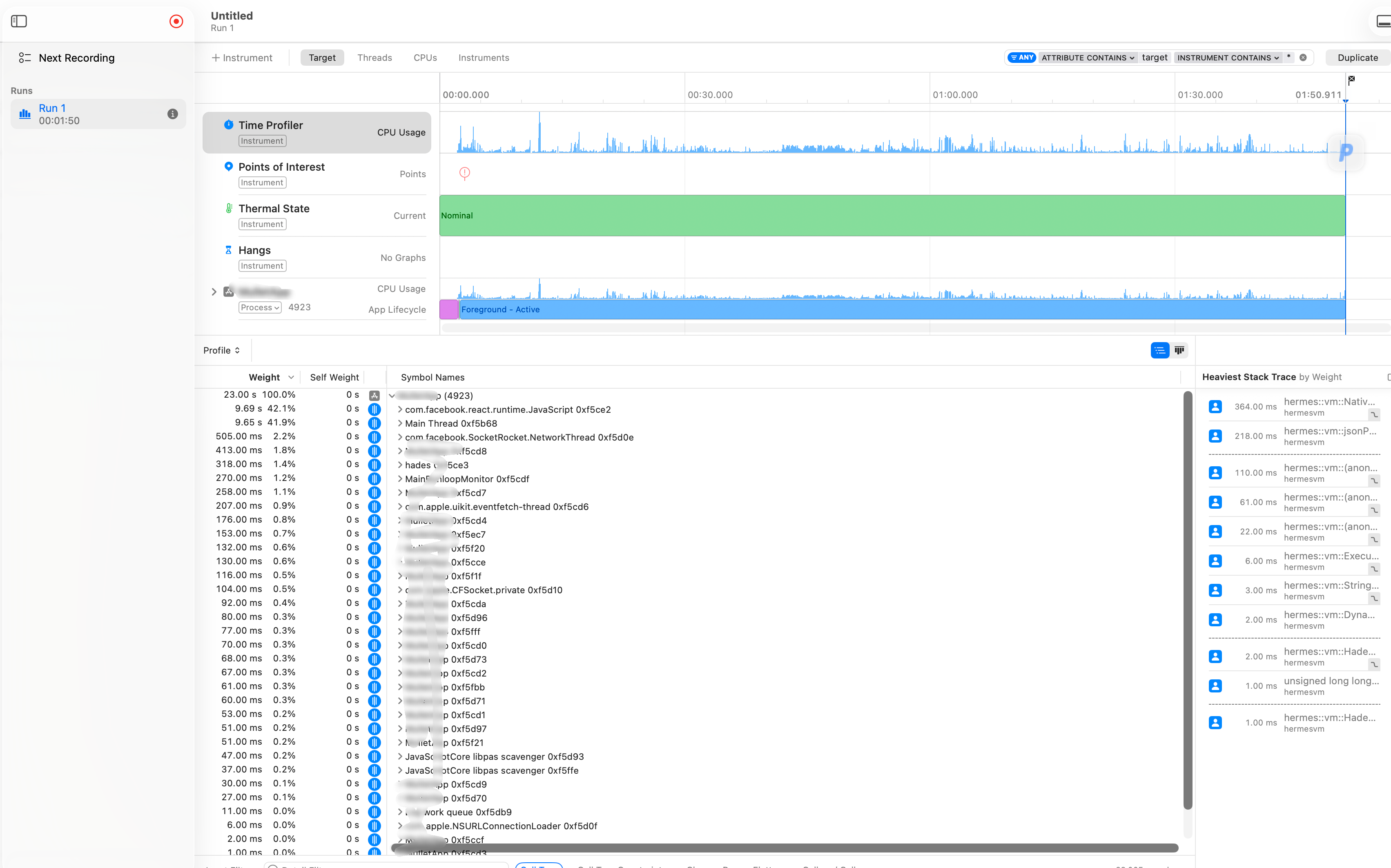Viewport: 1391px width, 868px height.
Task: Expand the libpas scavenger 0xf5ffe row
Action: 399,770
